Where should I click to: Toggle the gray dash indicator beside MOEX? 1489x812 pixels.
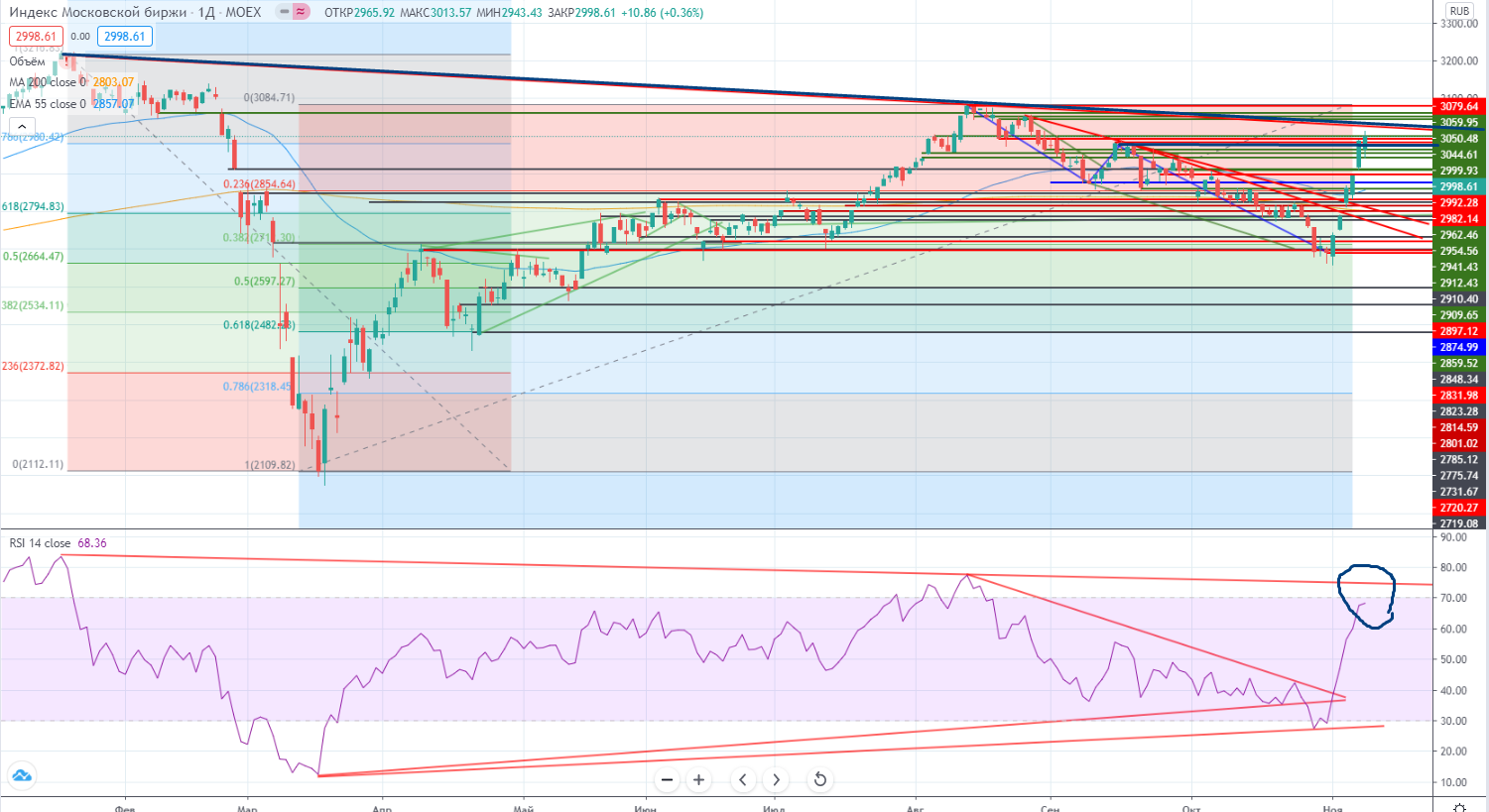point(284,12)
